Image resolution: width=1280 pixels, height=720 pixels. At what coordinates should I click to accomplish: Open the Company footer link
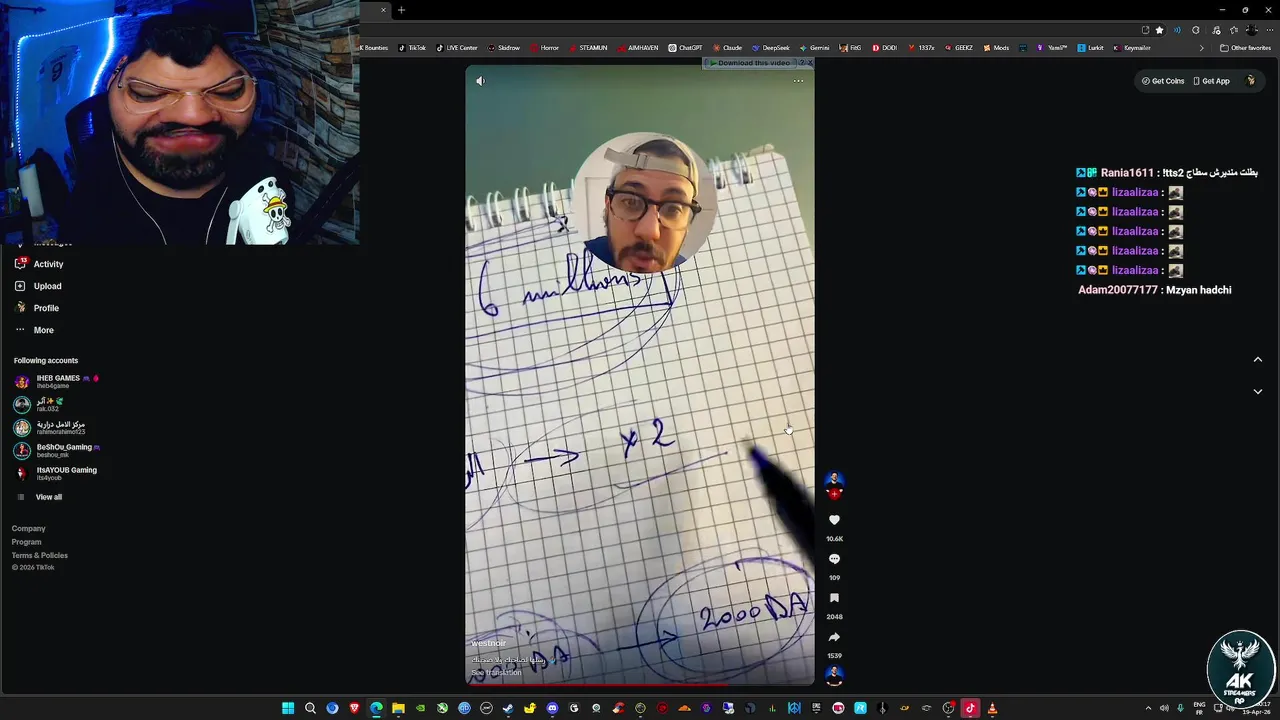point(28,528)
